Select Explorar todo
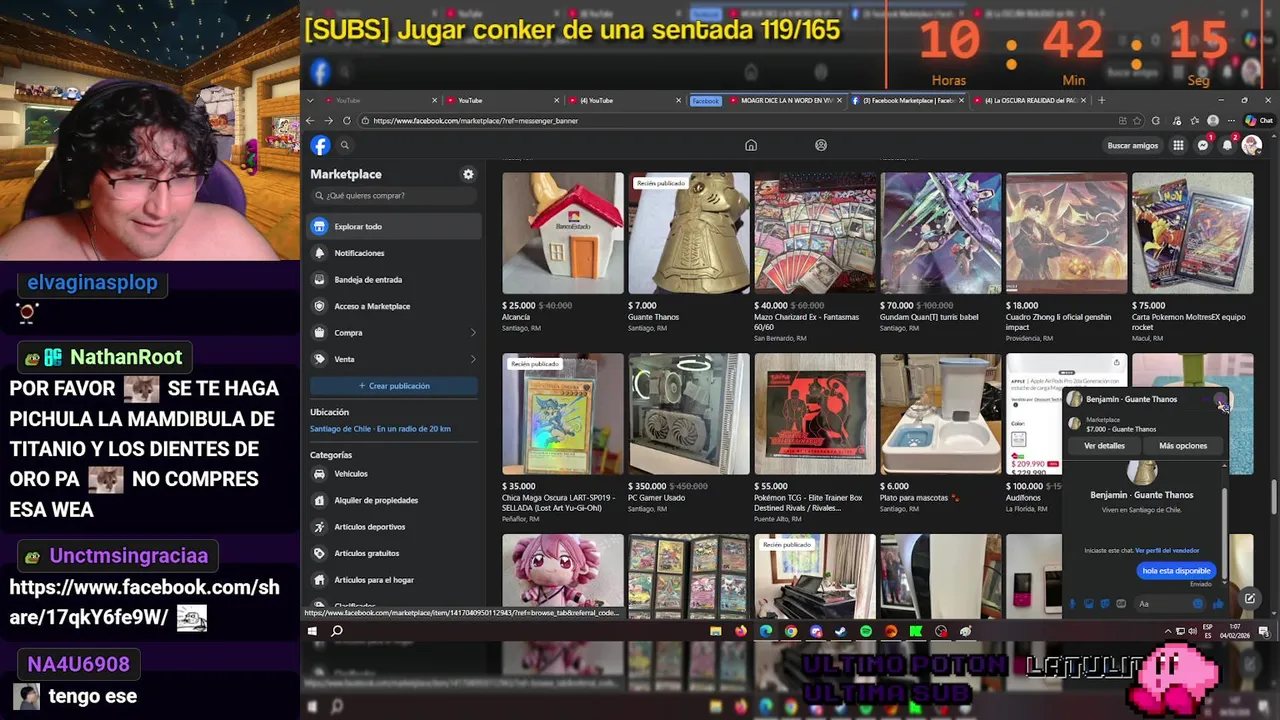 395,227
